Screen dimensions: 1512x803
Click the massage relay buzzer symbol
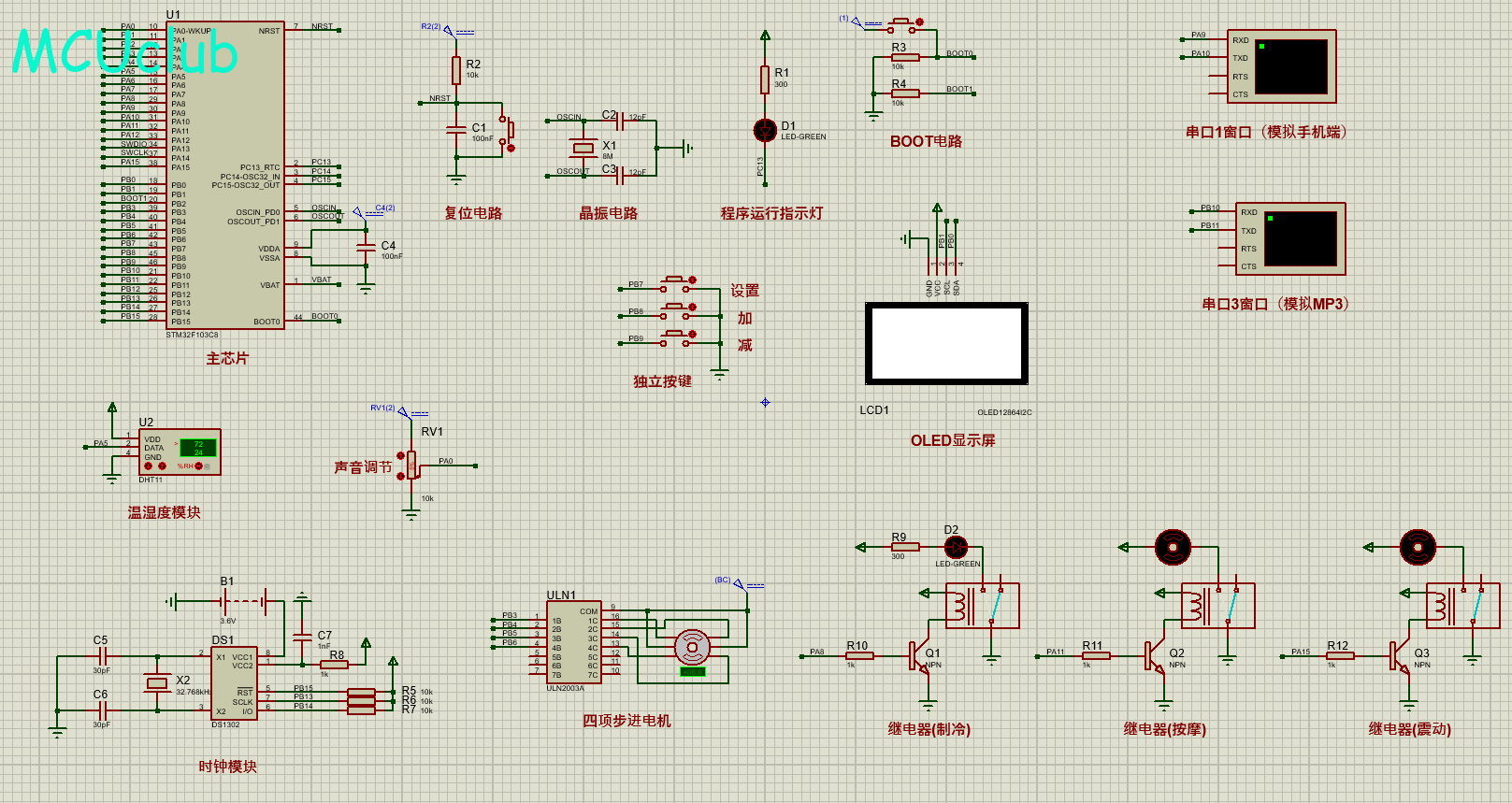[x=1174, y=547]
